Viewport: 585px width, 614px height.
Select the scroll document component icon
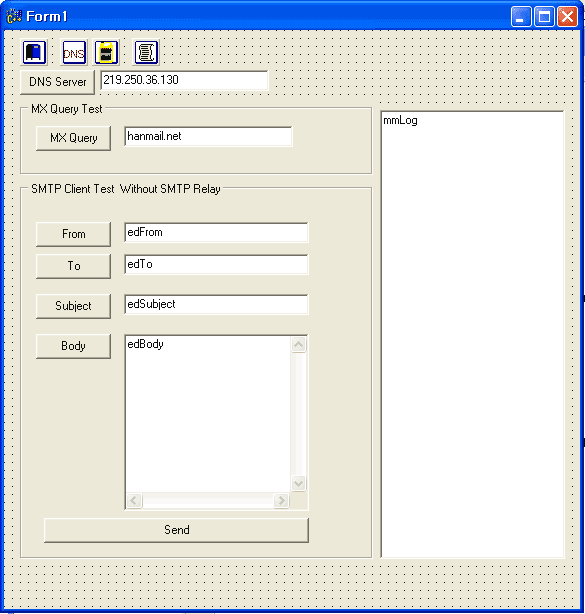tap(146, 52)
